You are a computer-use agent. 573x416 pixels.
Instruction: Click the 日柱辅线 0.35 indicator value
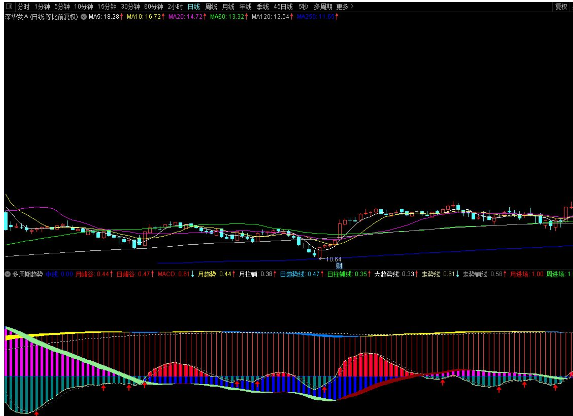point(349,274)
